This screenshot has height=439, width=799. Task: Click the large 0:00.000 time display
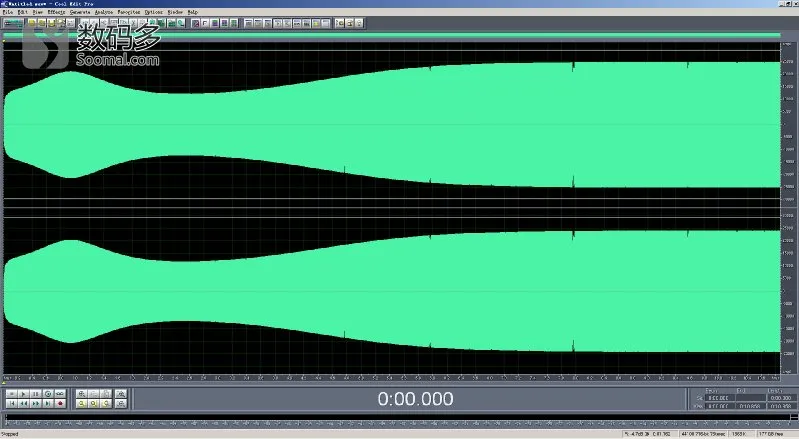[415, 399]
